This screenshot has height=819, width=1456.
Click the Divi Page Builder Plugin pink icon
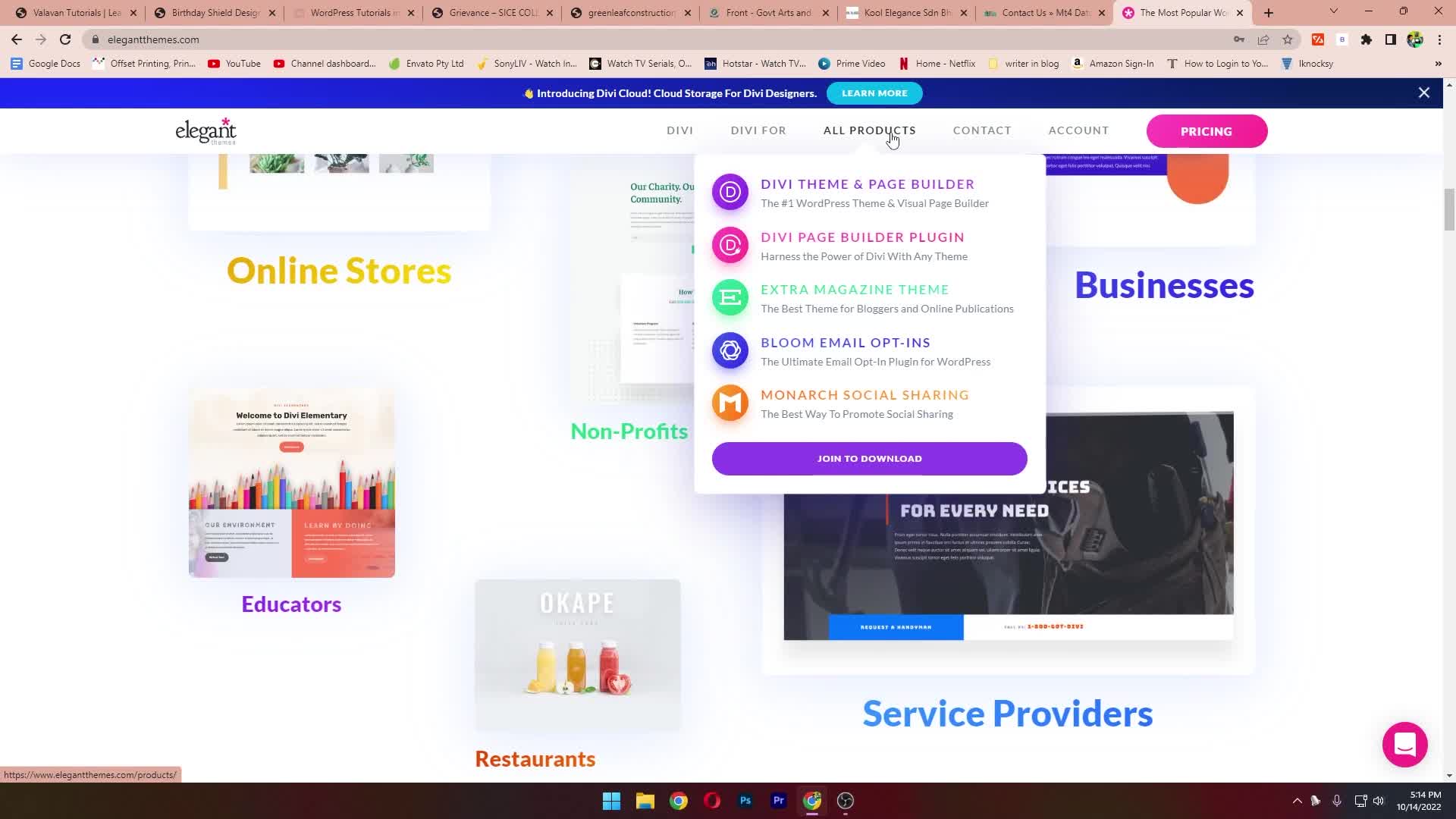click(730, 245)
